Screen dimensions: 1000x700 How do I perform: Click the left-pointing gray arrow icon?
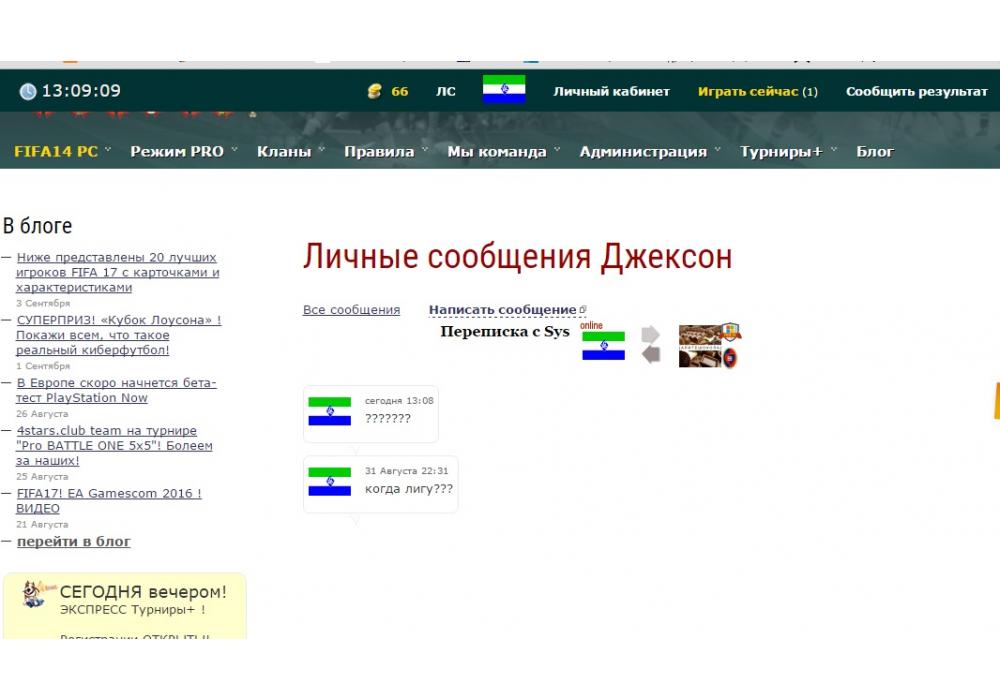[651, 354]
